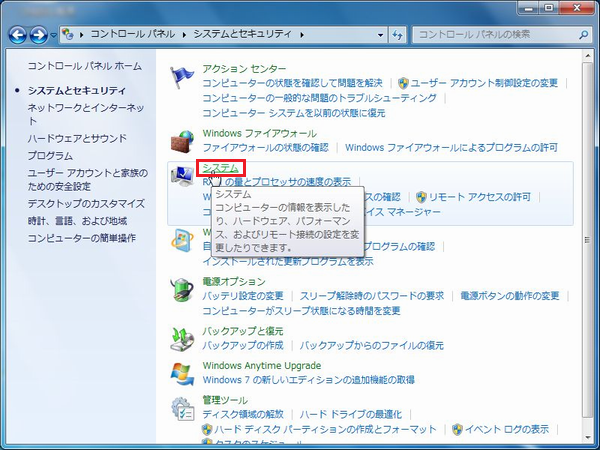
Task: Click the Forward navigation arrow button
Action: (x=39, y=35)
